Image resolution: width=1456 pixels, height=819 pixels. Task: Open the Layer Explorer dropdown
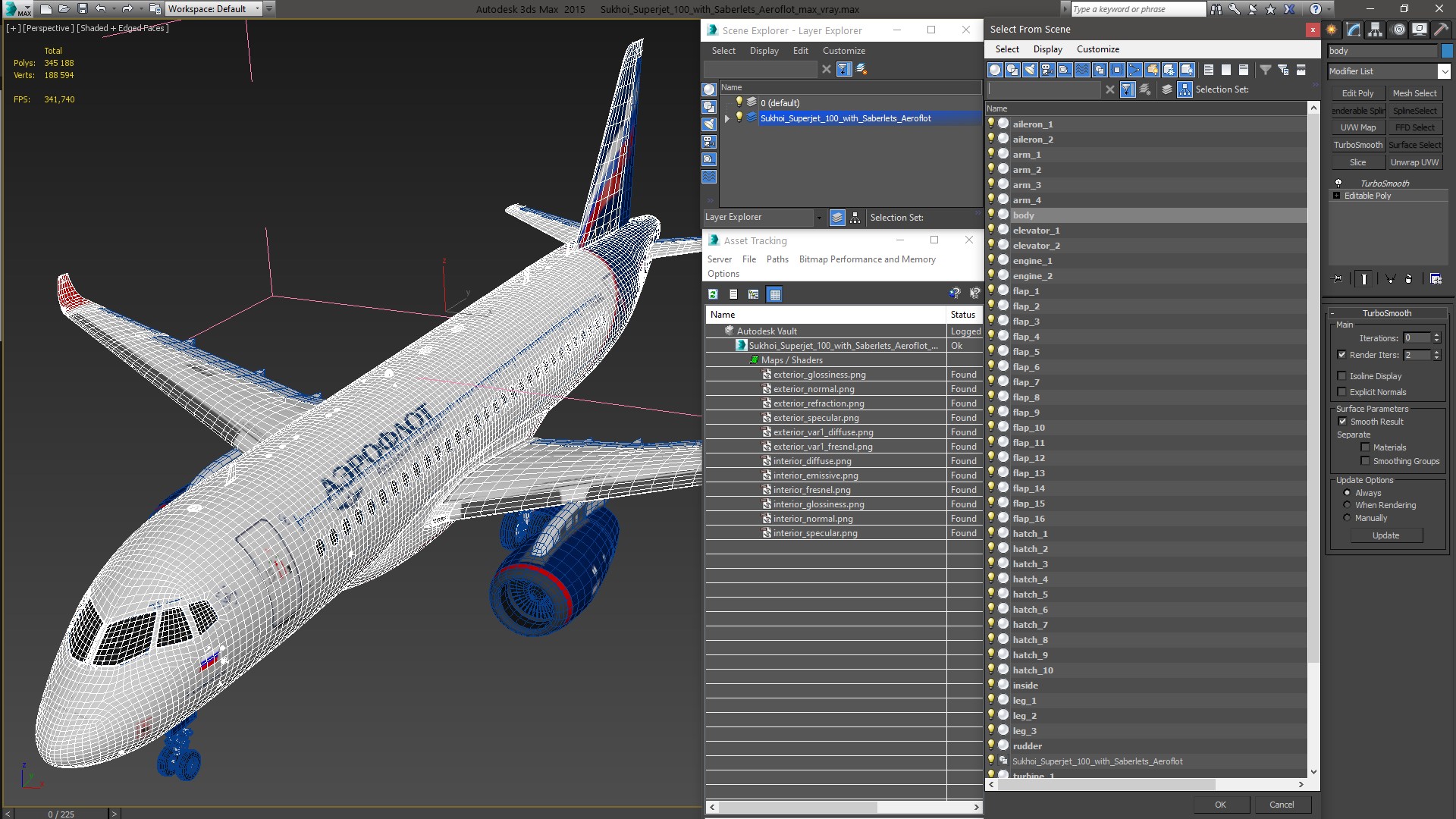818,218
